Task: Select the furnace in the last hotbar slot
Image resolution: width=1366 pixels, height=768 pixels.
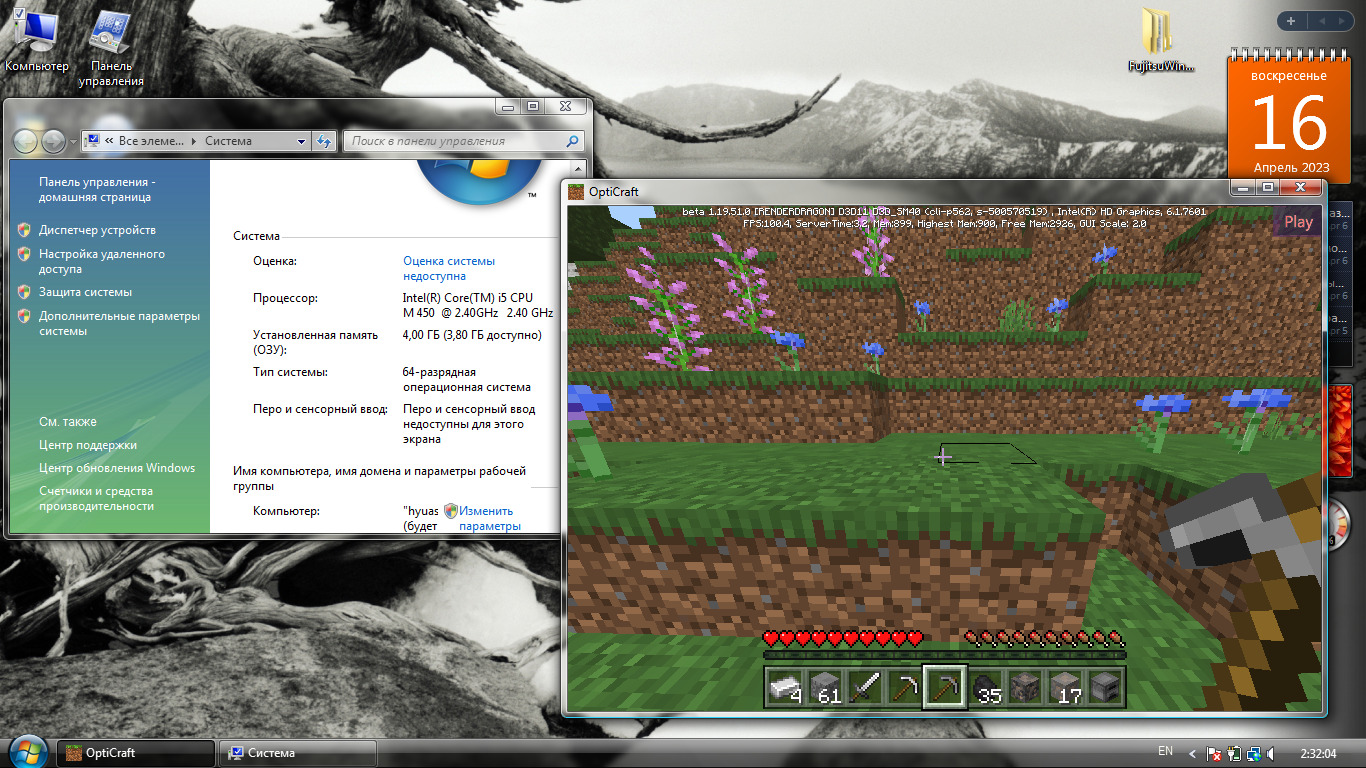Action: 1106,687
